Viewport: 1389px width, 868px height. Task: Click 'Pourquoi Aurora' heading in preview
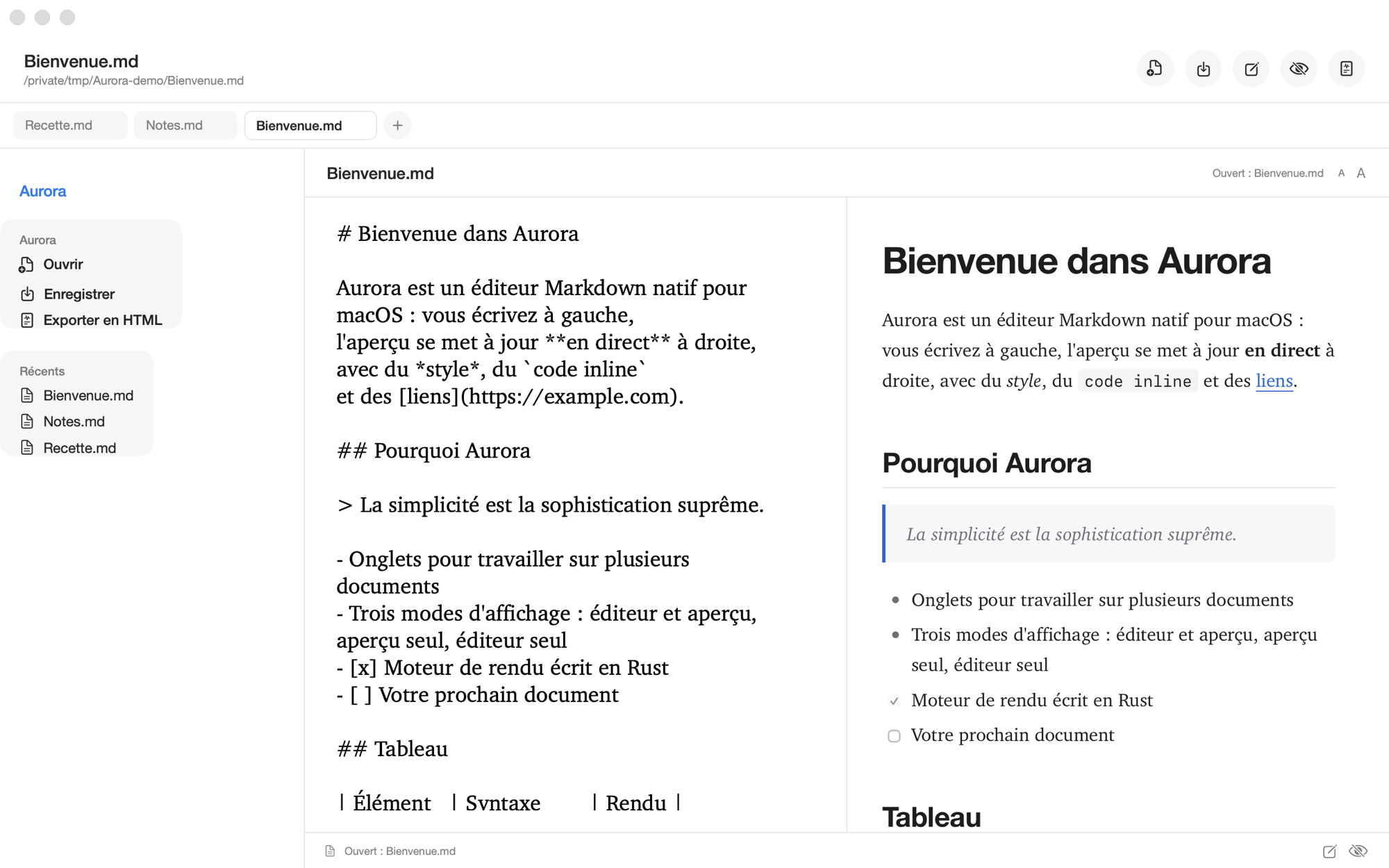click(x=987, y=463)
